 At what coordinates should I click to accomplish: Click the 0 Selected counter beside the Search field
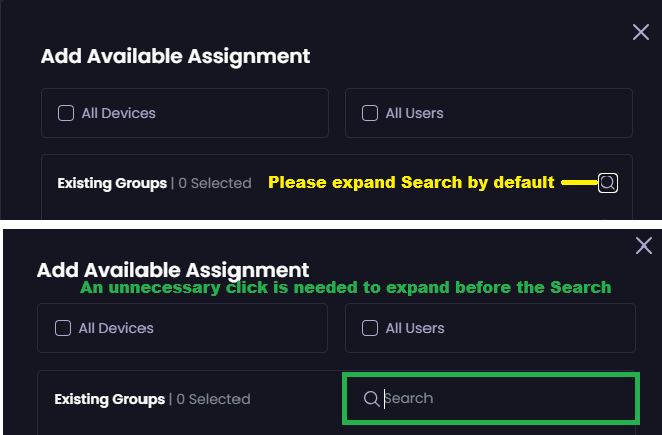(213, 399)
